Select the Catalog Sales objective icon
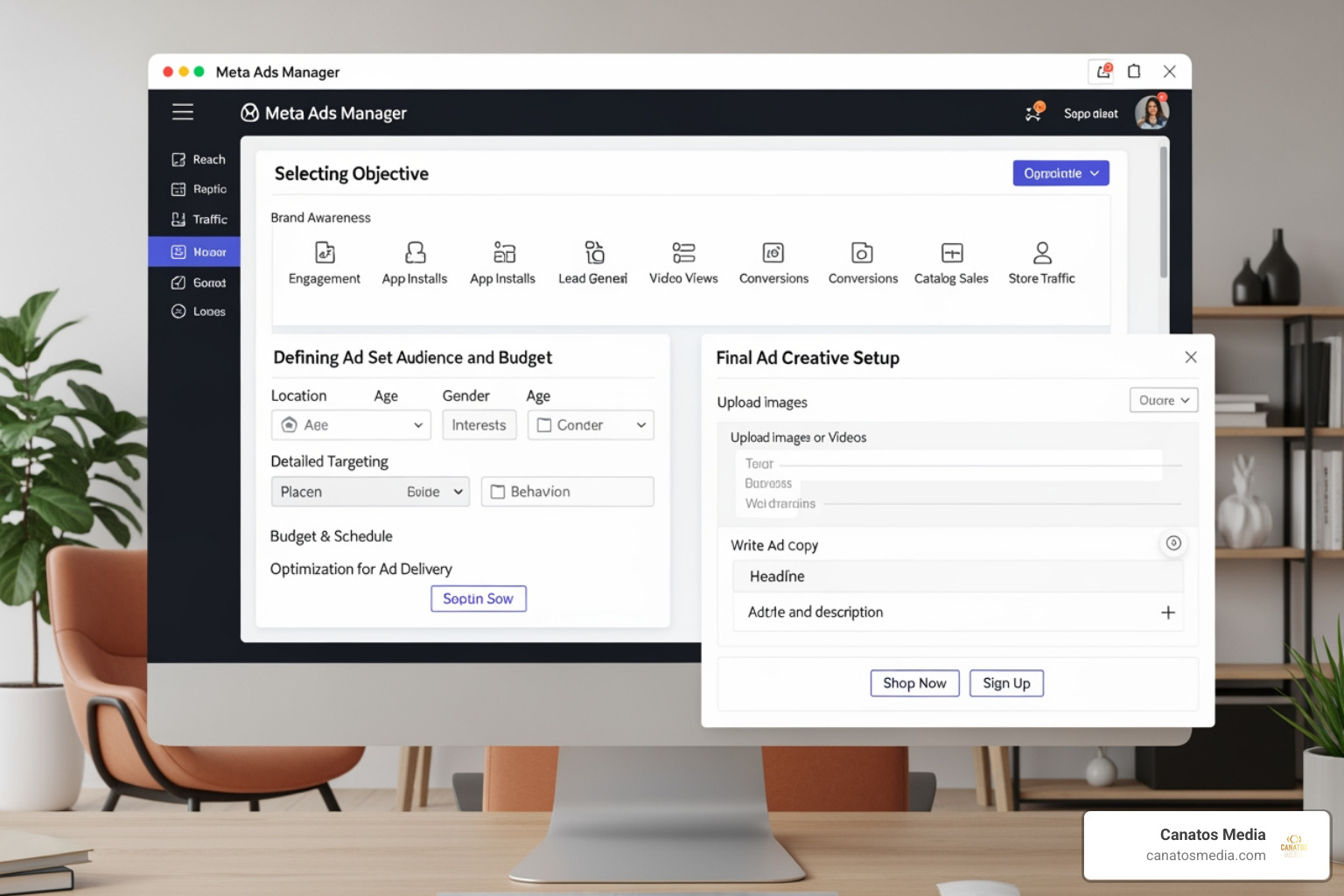This screenshot has height=896, width=1344. tap(952, 253)
